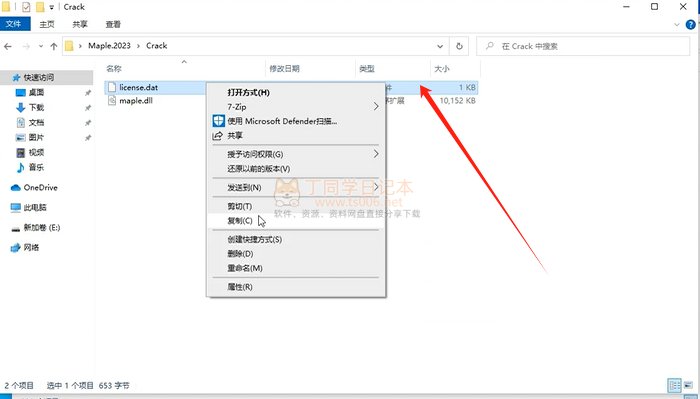Choose 共享 in the context menu
This screenshot has width=700, height=399.
[x=296, y=135]
